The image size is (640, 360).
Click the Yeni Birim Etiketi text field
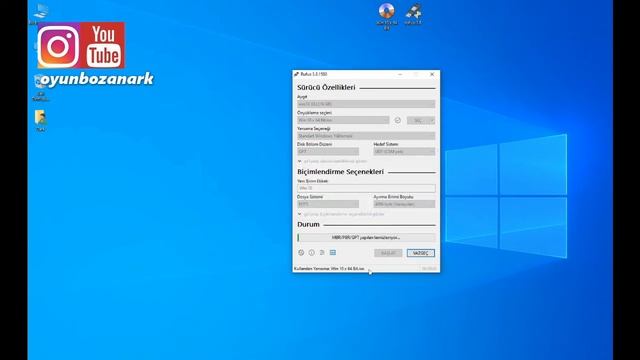click(x=366, y=188)
